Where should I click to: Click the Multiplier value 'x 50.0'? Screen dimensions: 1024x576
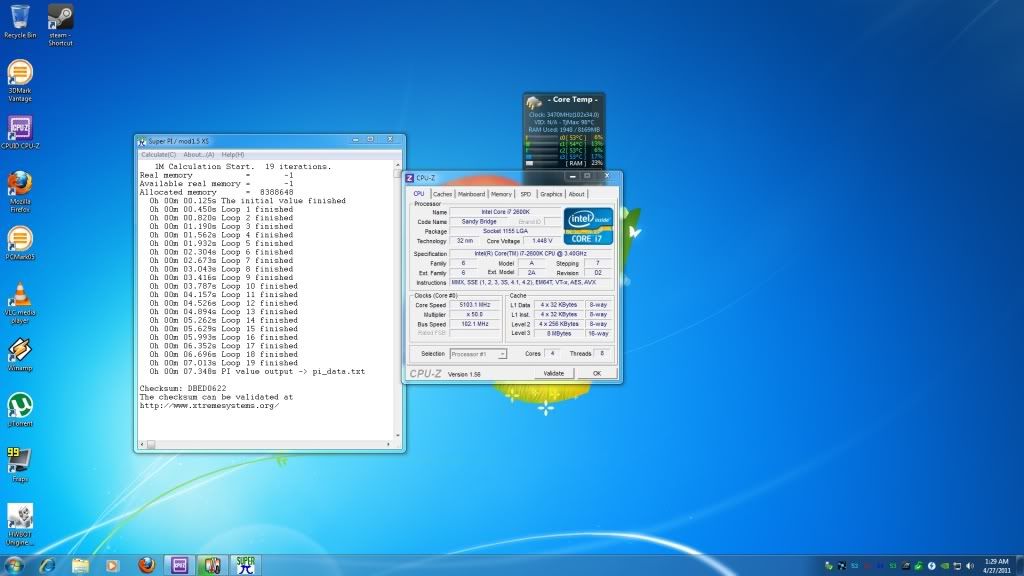point(475,315)
